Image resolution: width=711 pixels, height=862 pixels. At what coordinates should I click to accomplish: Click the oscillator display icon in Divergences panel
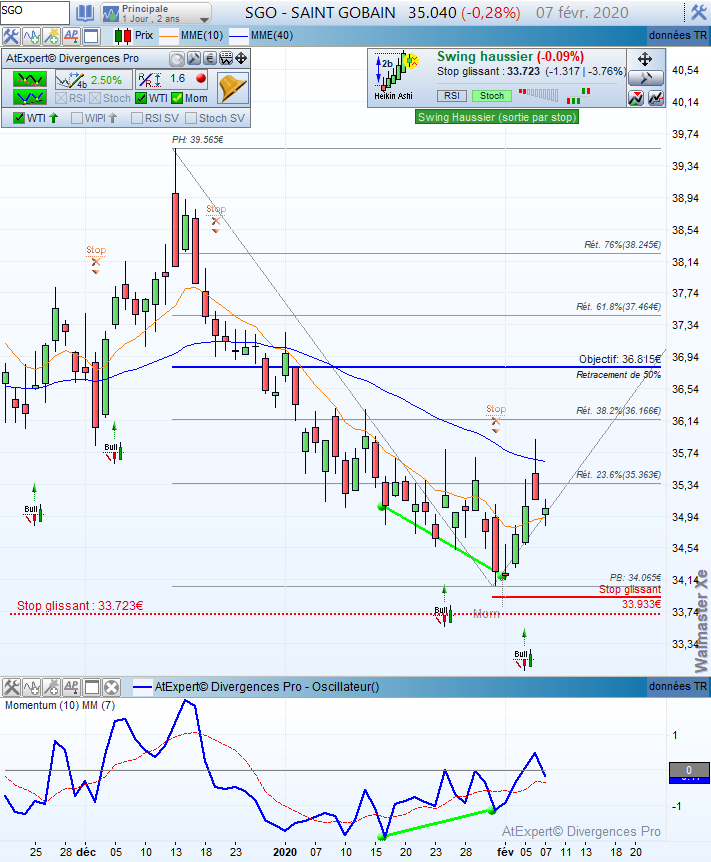[x=225, y=59]
